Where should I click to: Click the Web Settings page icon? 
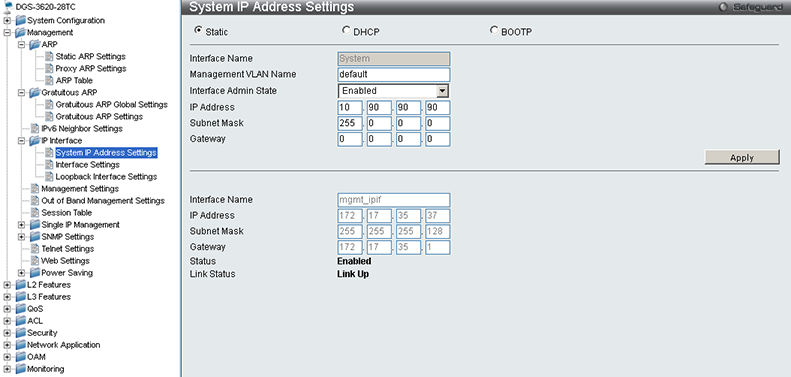click(35, 261)
